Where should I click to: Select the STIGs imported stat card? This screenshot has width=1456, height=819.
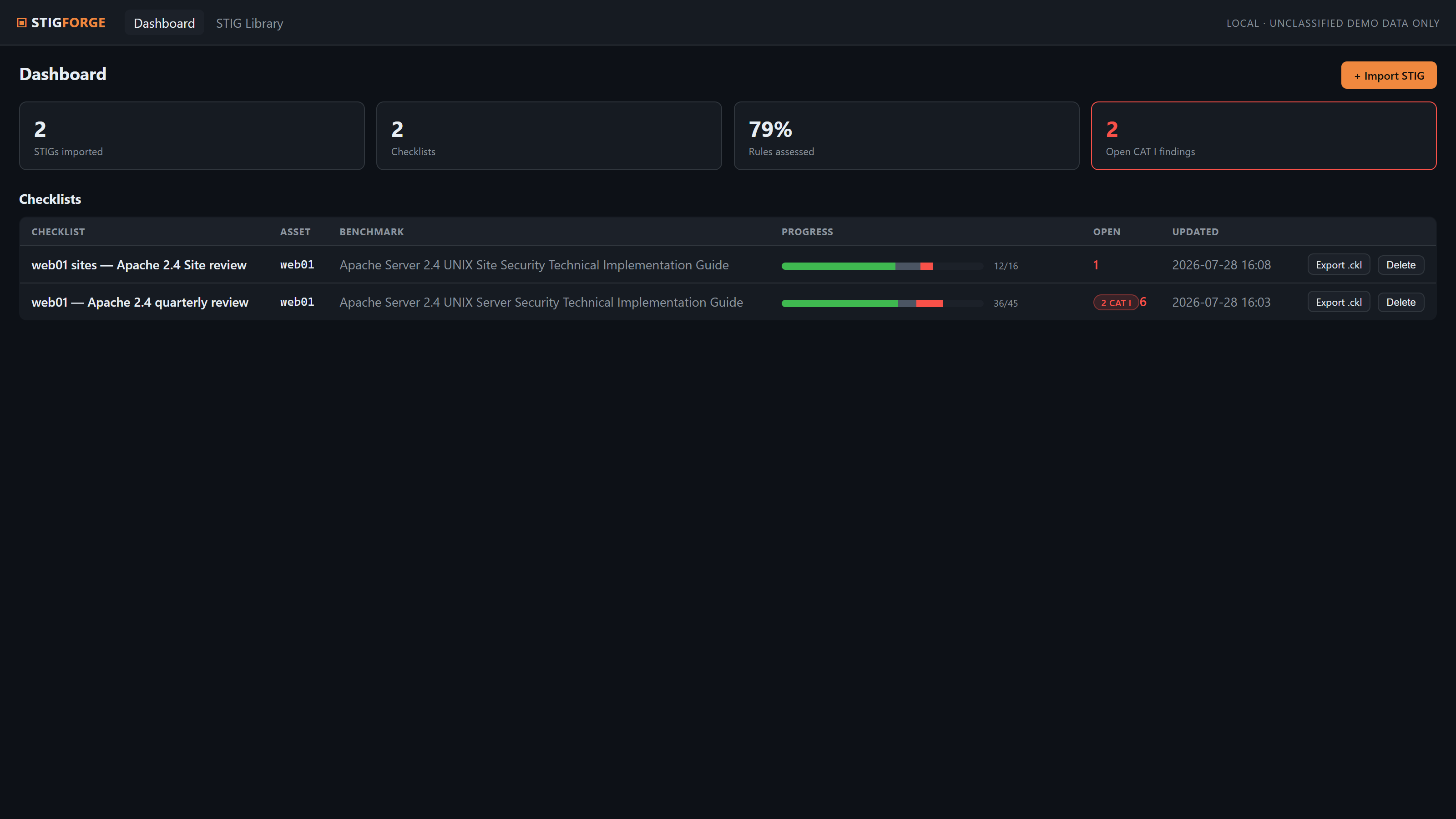point(192,136)
